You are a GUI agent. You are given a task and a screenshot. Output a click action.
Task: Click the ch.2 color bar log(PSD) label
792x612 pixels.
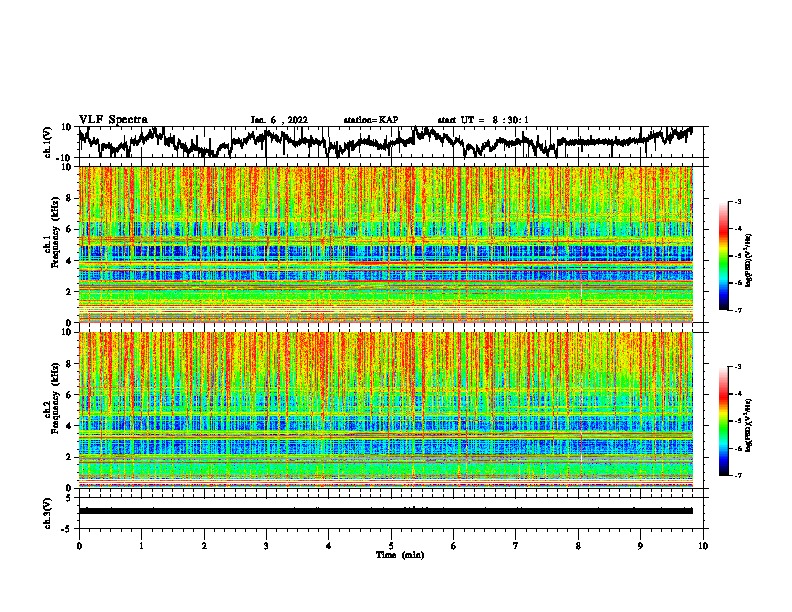(x=749, y=423)
